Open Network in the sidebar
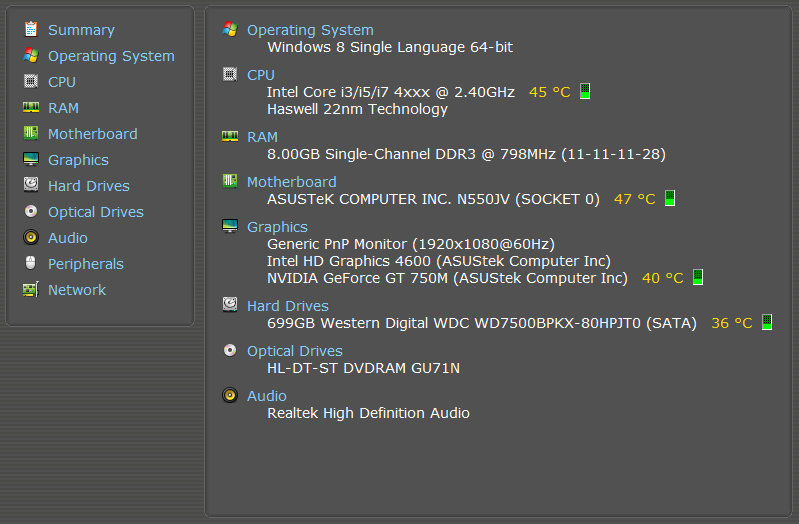The image size is (799, 524). (x=77, y=290)
